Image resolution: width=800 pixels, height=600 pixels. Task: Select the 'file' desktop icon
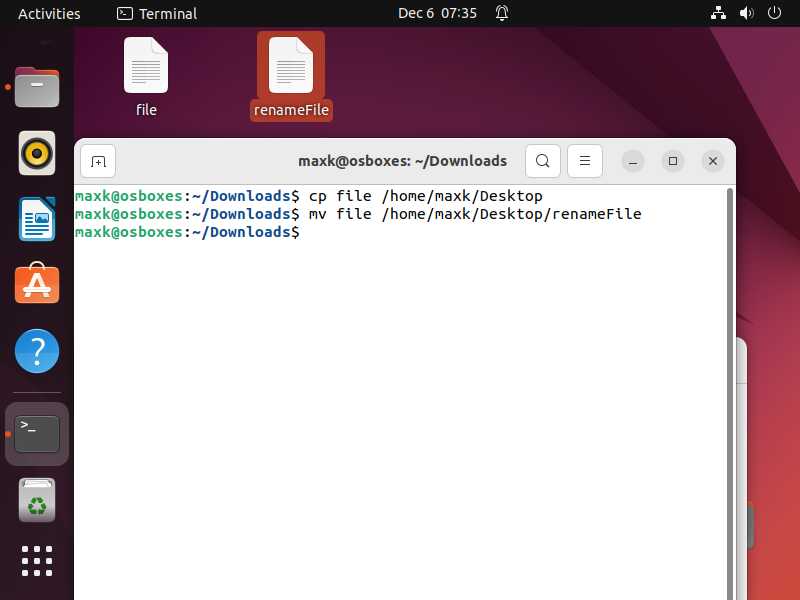tap(146, 77)
